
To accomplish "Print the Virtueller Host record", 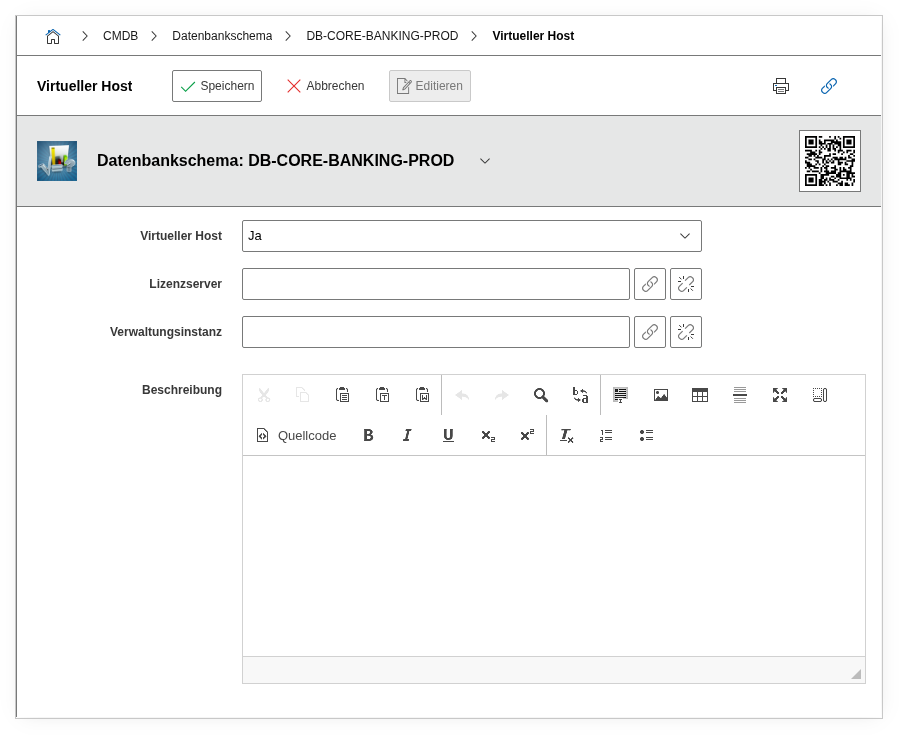I will click(781, 86).
